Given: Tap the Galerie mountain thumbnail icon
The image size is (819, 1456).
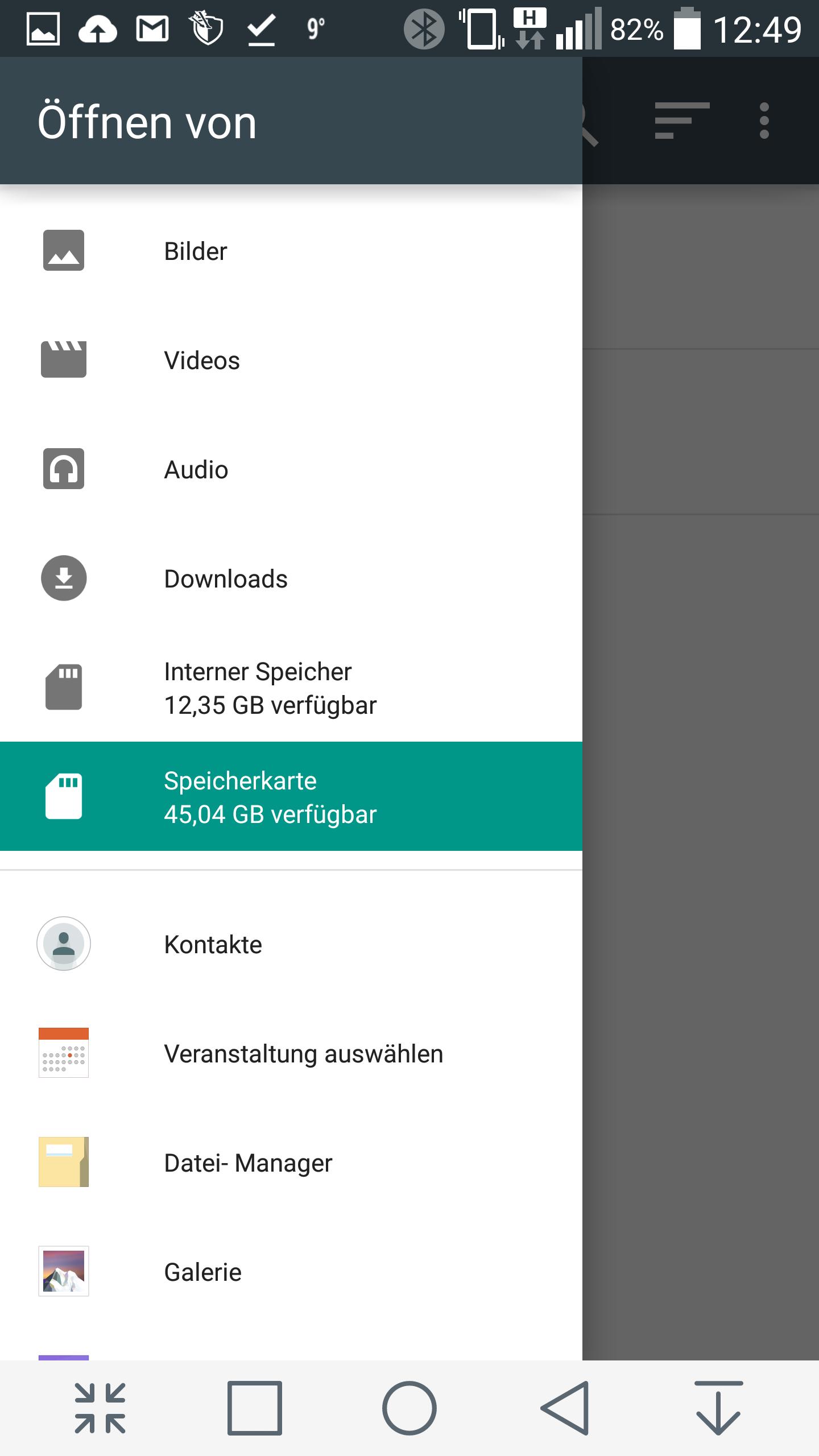Looking at the screenshot, I should [x=64, y=1271].
